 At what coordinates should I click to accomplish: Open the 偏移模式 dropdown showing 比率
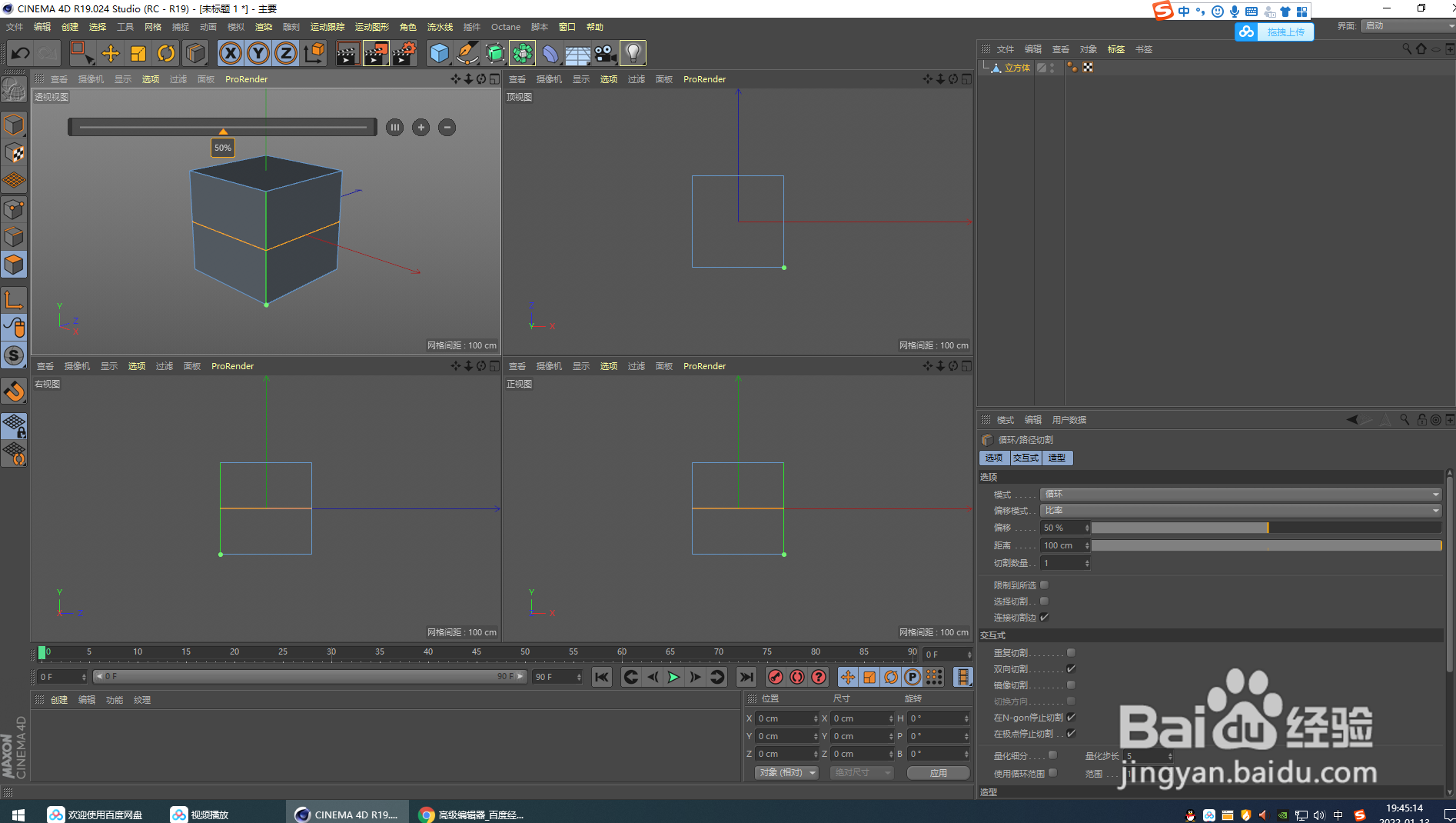coord(1241,510)
